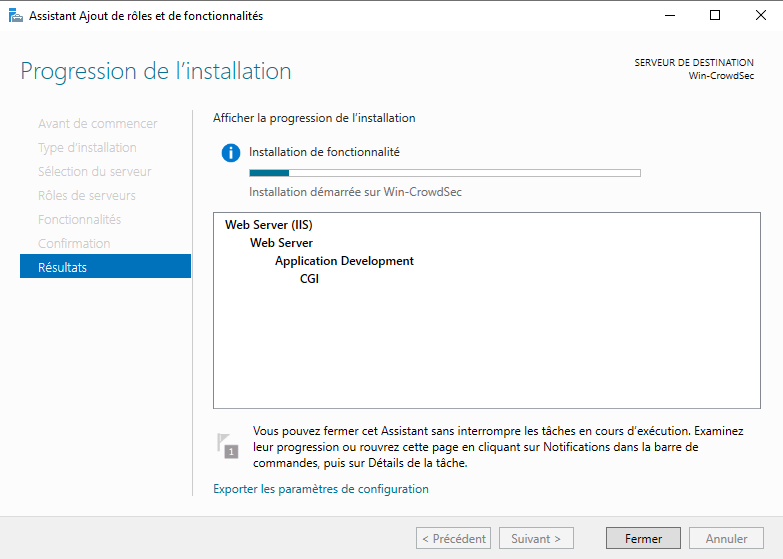The width and height of the screenshot is (783, 559).
Task: Select the CGI feature entry
Action: 309,279
